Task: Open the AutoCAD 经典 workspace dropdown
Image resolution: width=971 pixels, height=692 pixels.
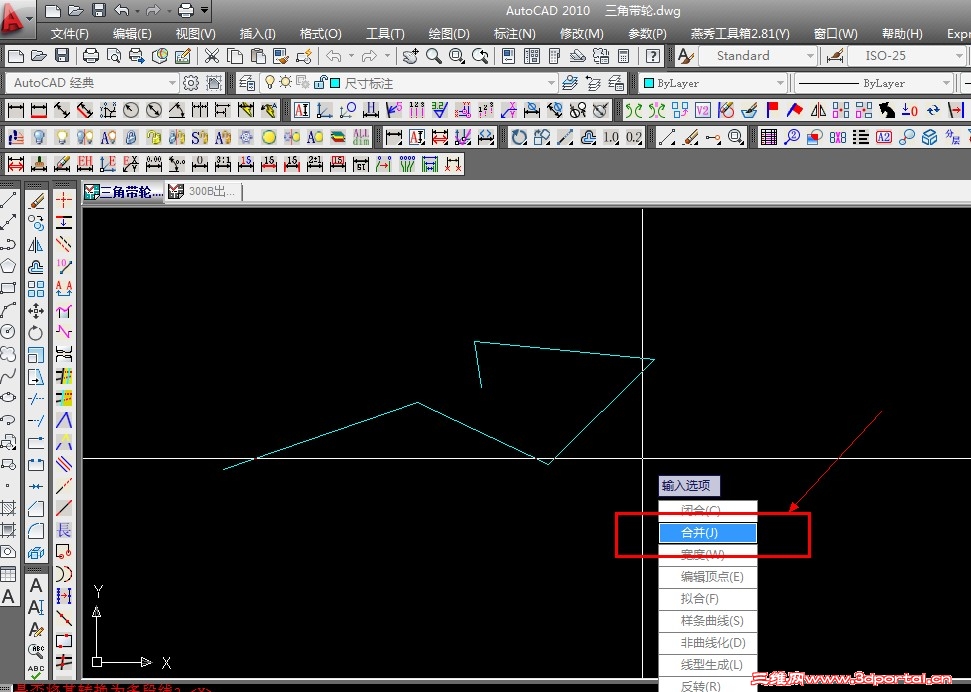Action: (x=172, y=82)
